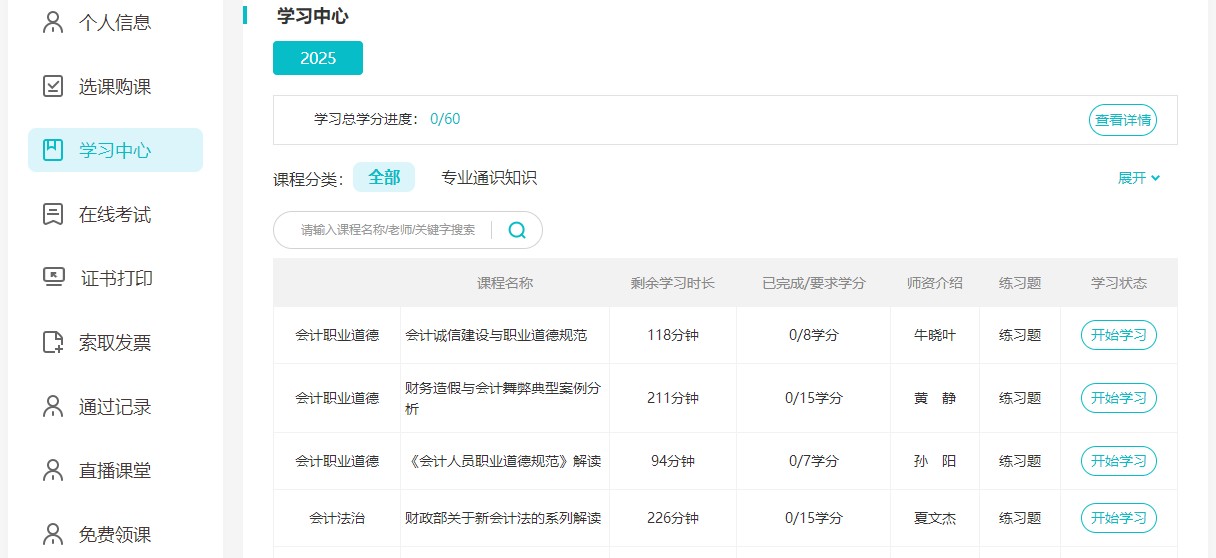The height and width of the screenshot is (558, 1216).
Task: Click the 证书打印 monitor icon
Action: pos(53,278)
